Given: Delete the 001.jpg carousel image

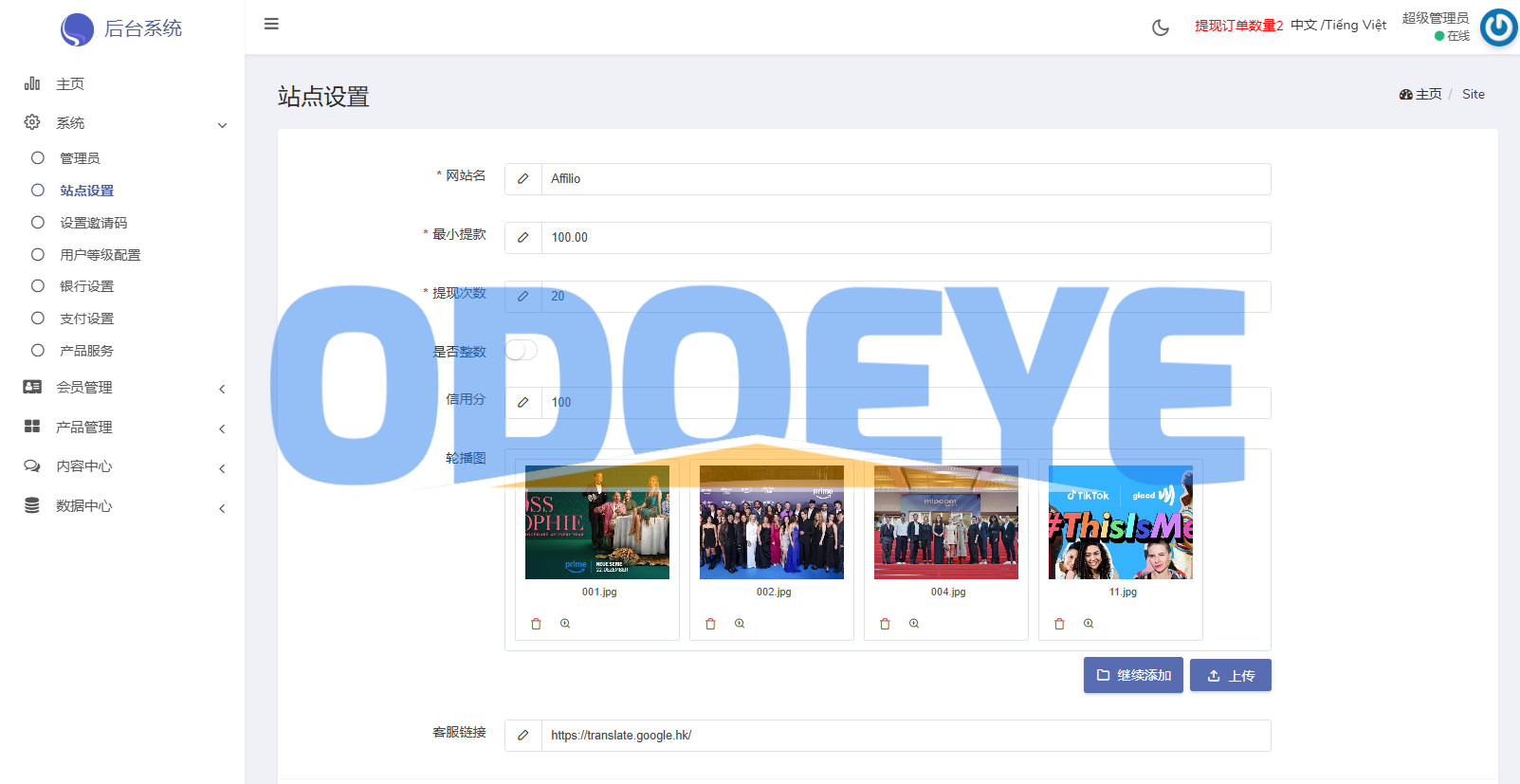Looking at the screenshot, I should (x=536, y=624).
